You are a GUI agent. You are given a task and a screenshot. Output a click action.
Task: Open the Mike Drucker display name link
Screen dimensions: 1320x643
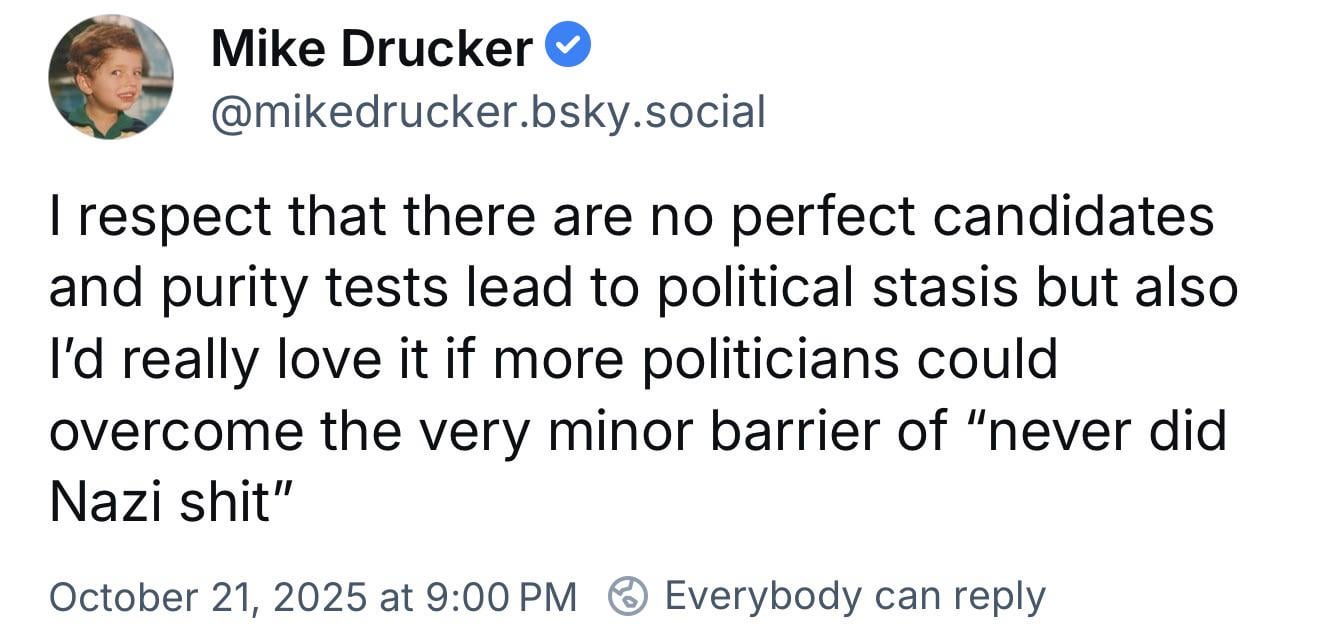371,49
